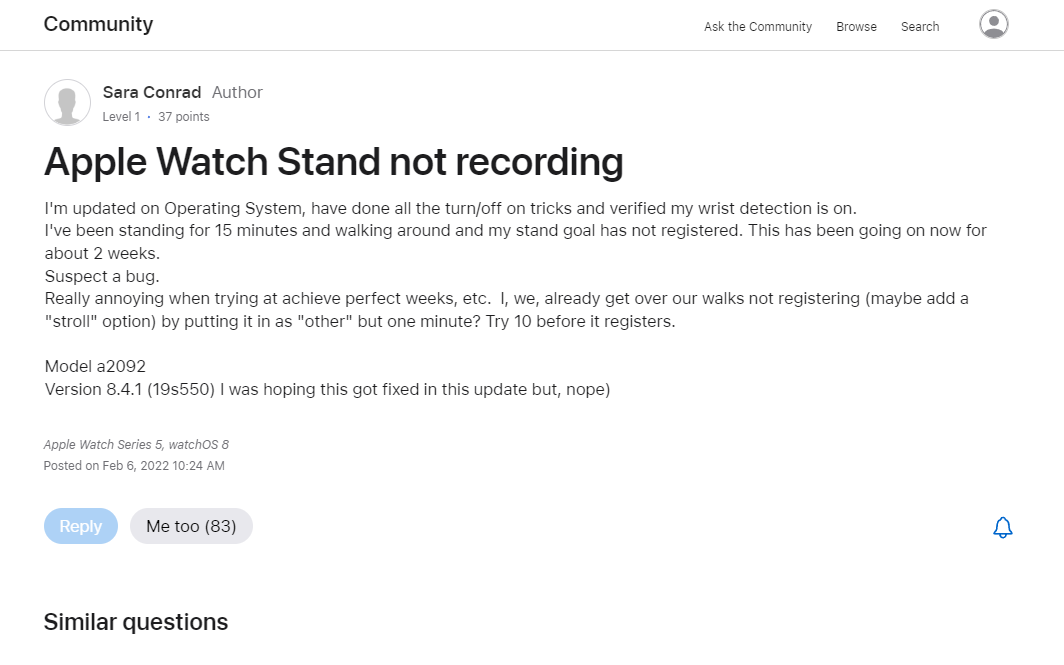Click the 37 points text
1064x665 pixels.
(184, 117)
